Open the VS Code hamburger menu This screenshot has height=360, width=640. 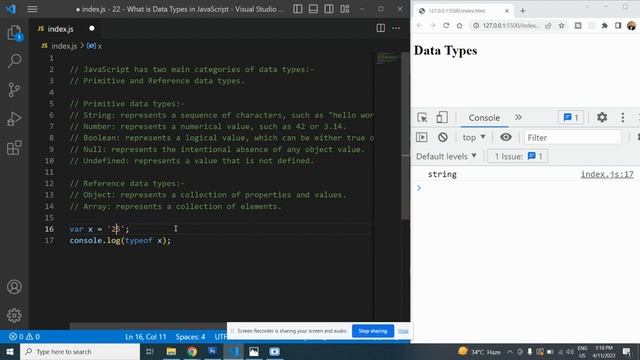32,9
